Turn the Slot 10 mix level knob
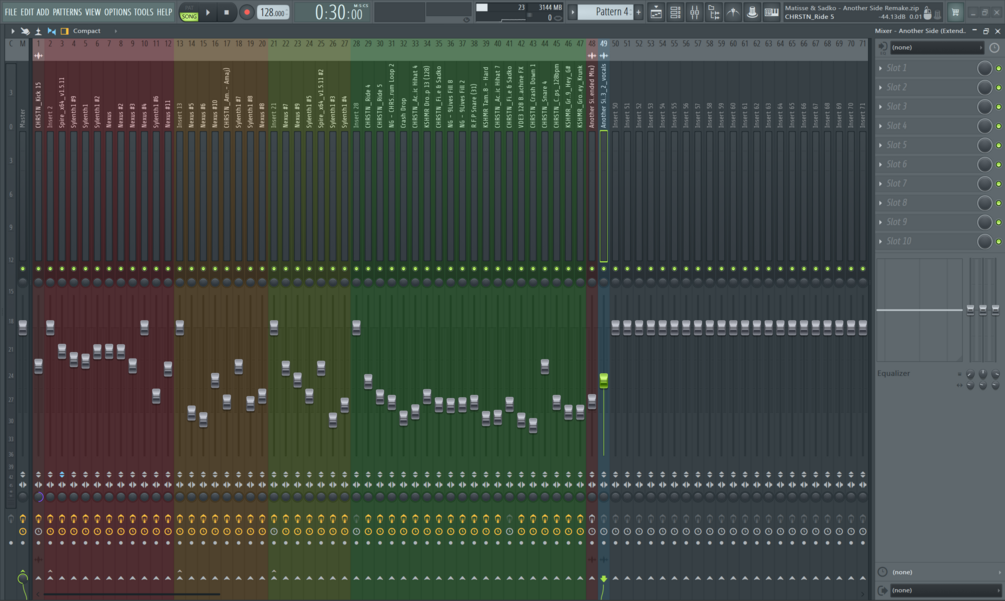The width and height of the screenshot is (1005, 601). (984, 241)
